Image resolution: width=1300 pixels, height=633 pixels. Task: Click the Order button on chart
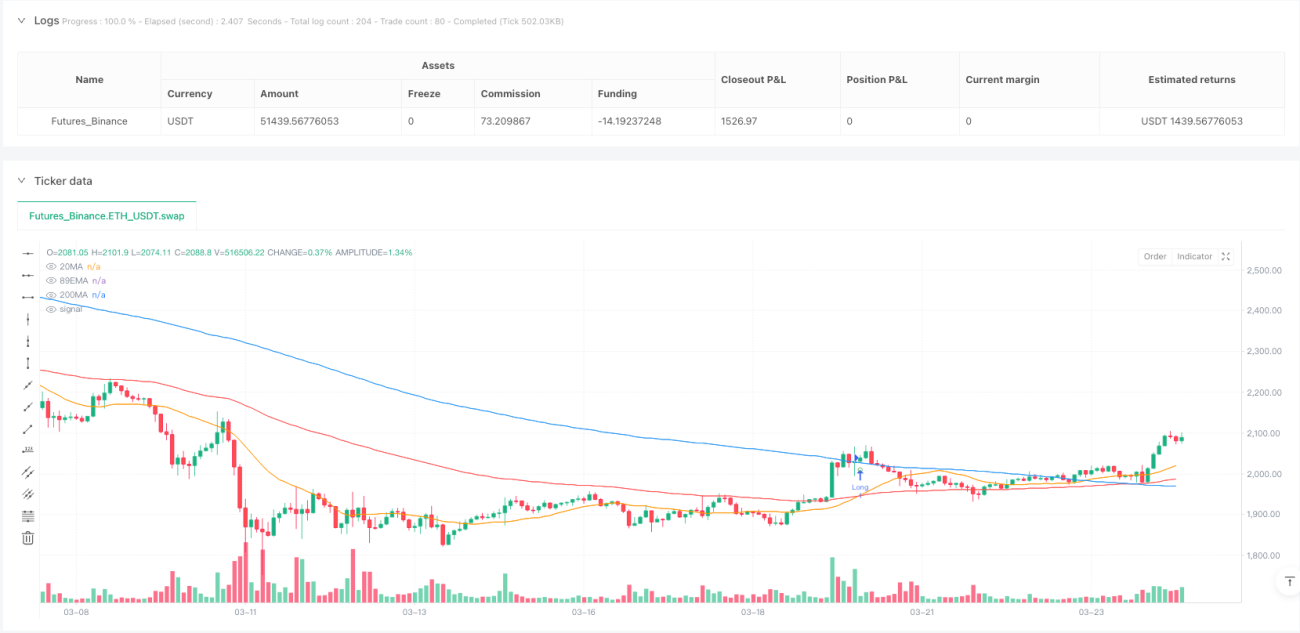coord(1155,257)
